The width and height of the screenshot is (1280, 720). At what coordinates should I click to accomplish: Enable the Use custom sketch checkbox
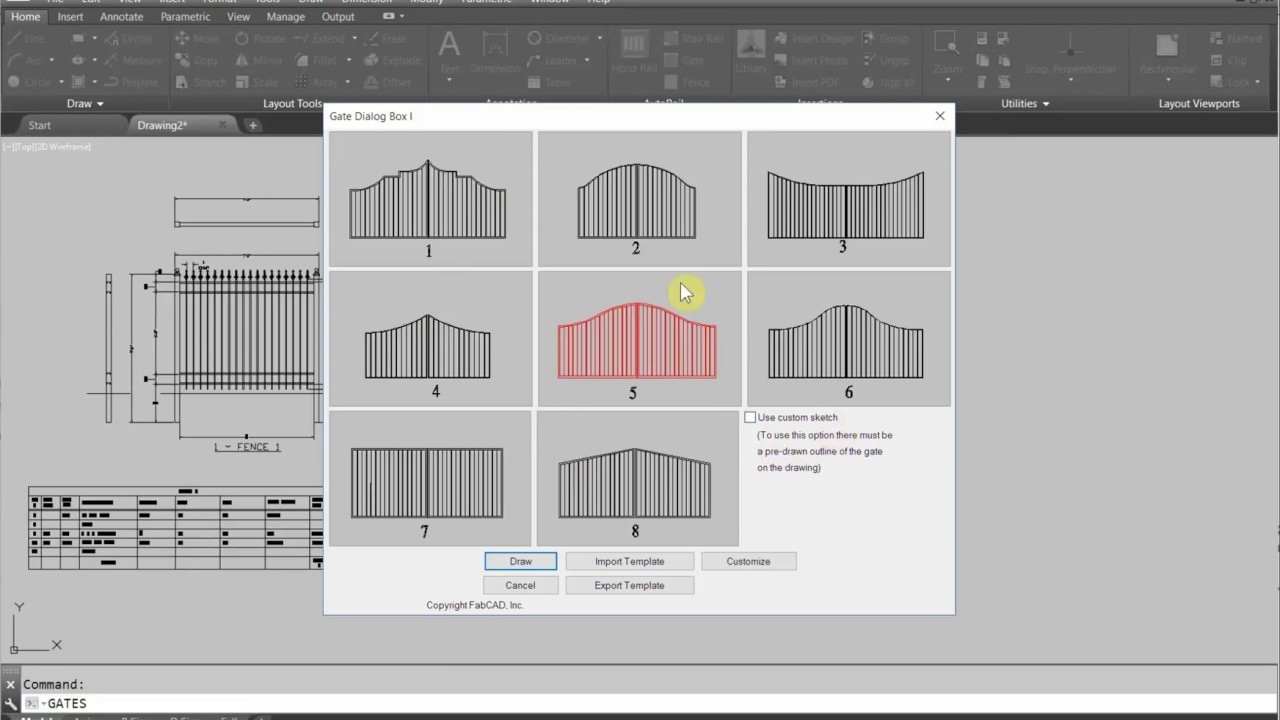(x=750, y=417)
